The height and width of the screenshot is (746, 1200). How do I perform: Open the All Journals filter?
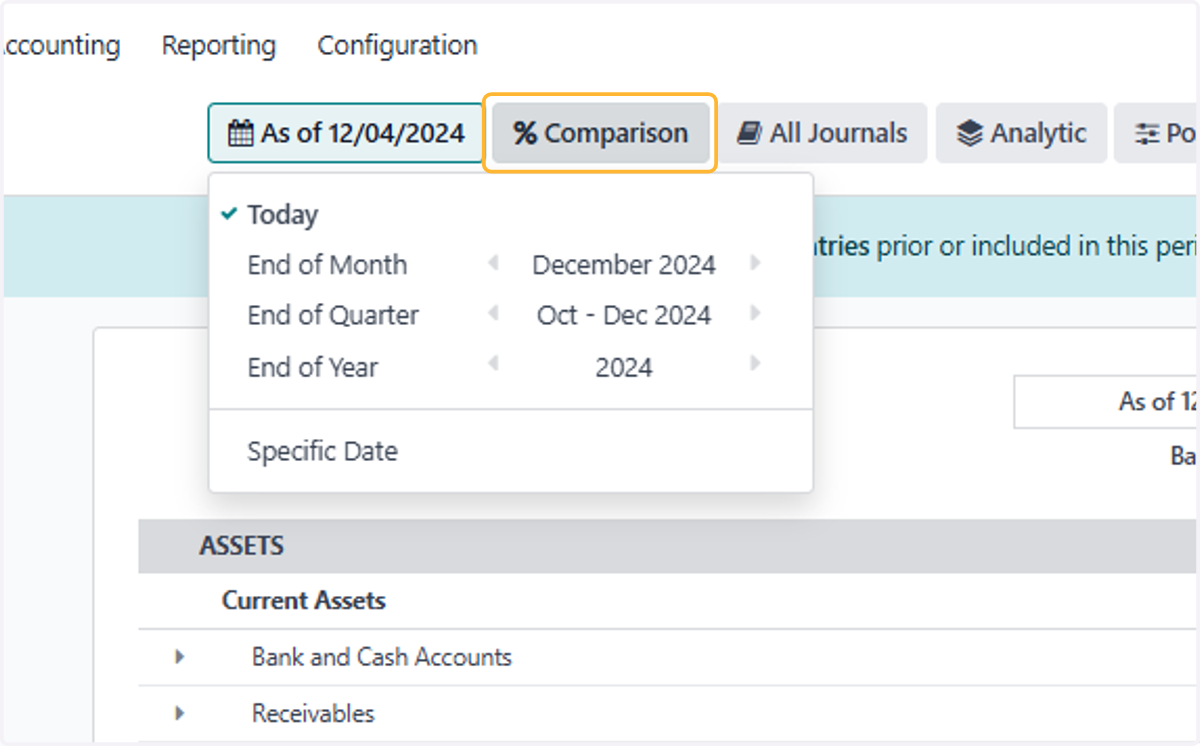[x=822, y=133]
